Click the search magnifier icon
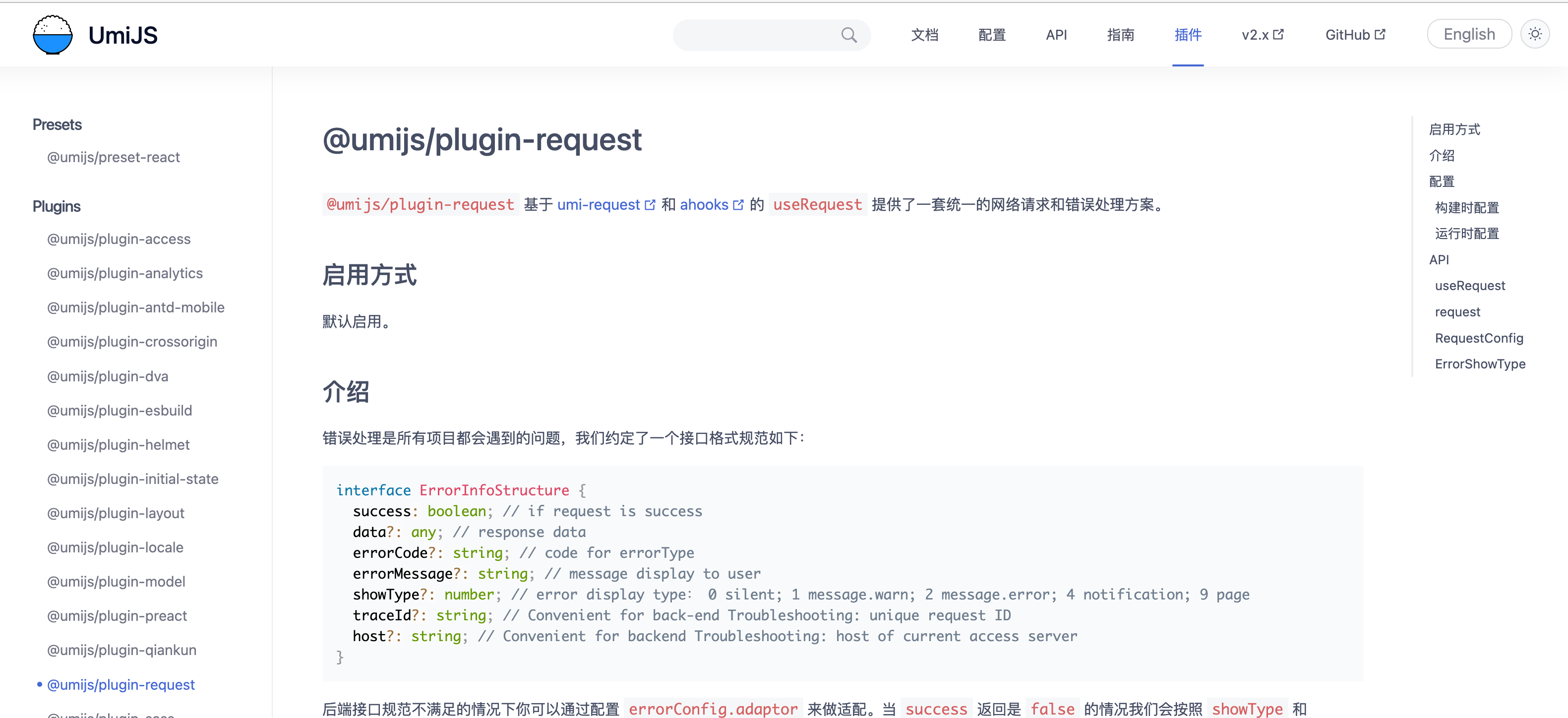The width and height of the screenshot is (1568, 718). pyautogui.click(x=848, y=34)
